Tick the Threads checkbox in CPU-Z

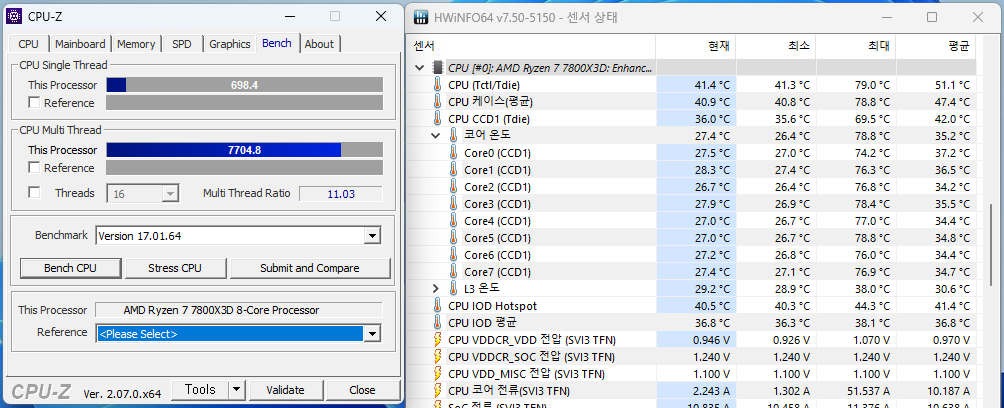[34, 193]
